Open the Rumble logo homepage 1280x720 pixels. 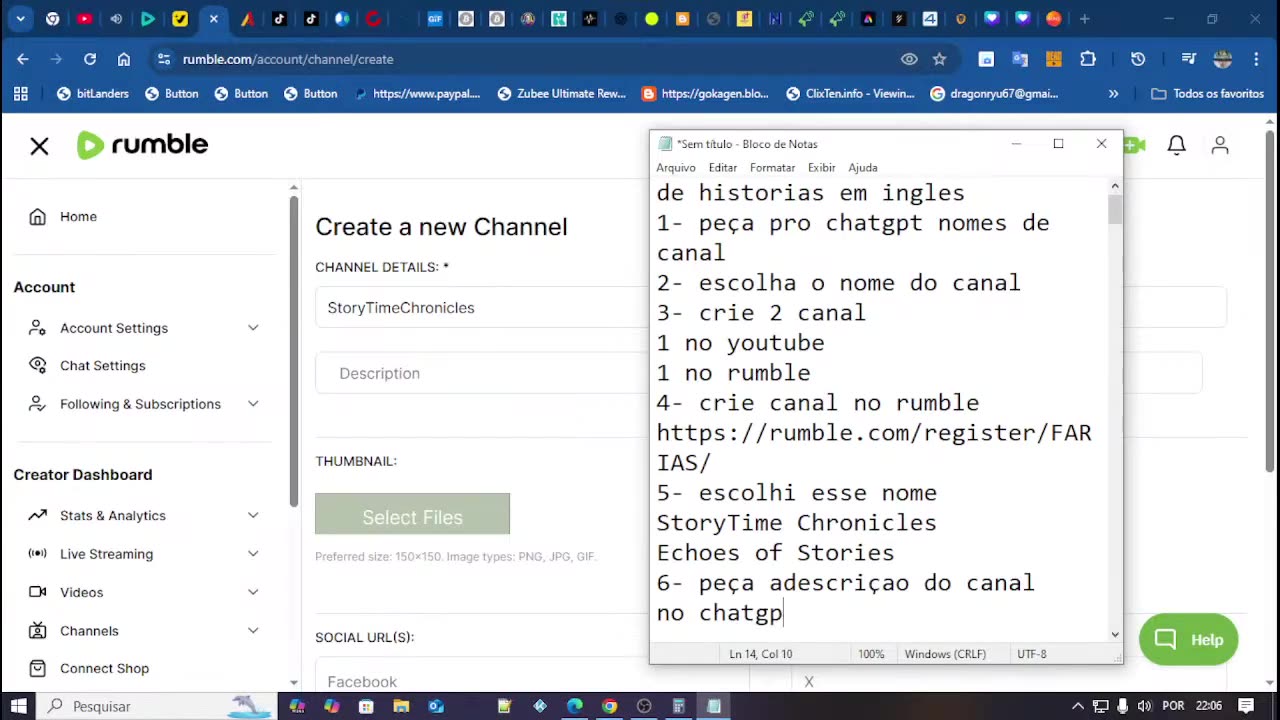point(143,145)
